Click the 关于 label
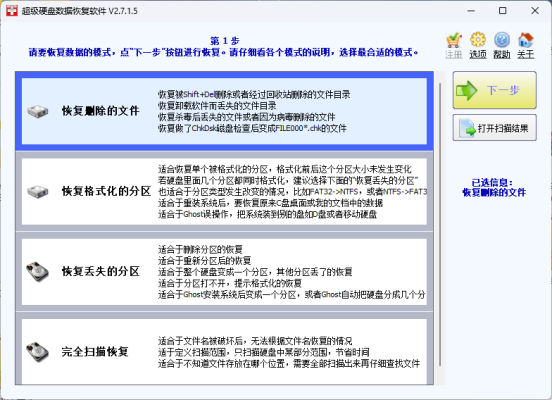The image size is (552, 400). (526, 54)
